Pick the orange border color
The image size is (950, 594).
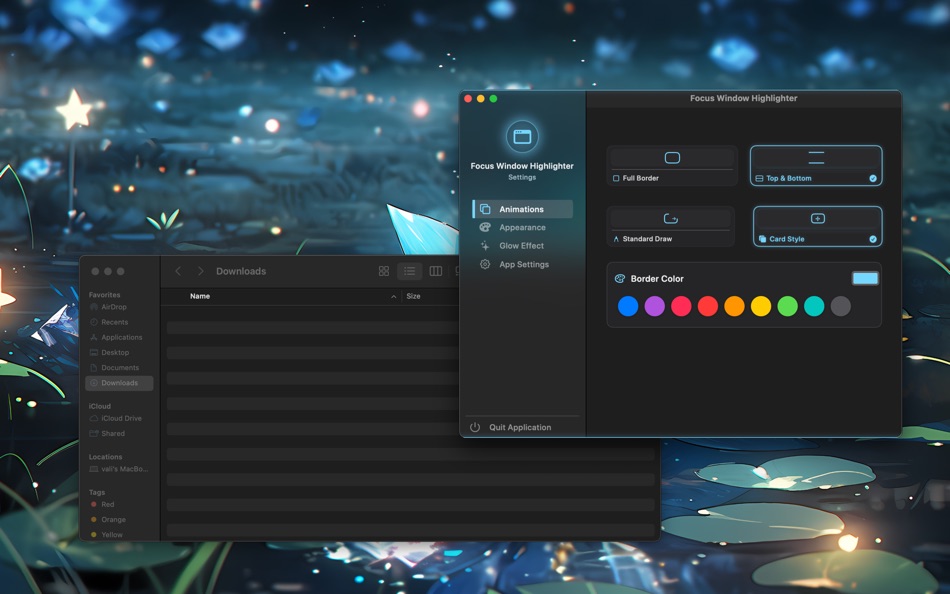(x=734, y=306)
